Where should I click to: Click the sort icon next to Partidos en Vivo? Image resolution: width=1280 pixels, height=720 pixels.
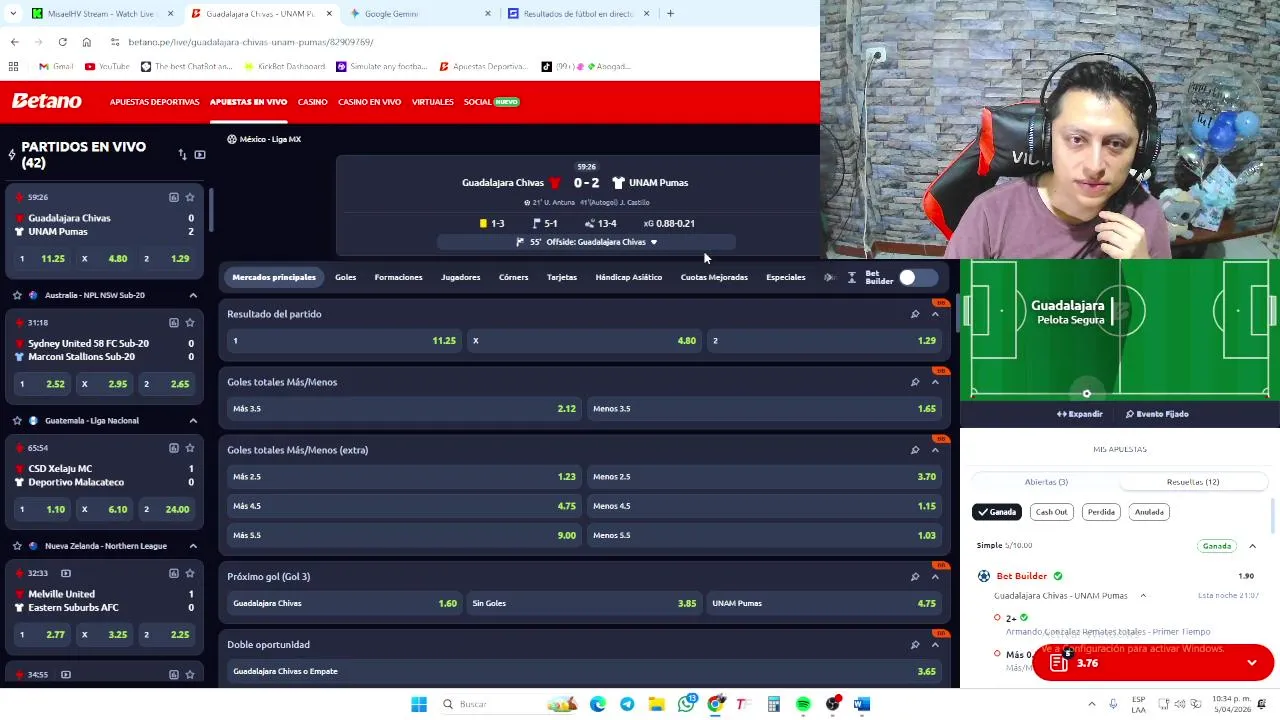pos(182,154)
